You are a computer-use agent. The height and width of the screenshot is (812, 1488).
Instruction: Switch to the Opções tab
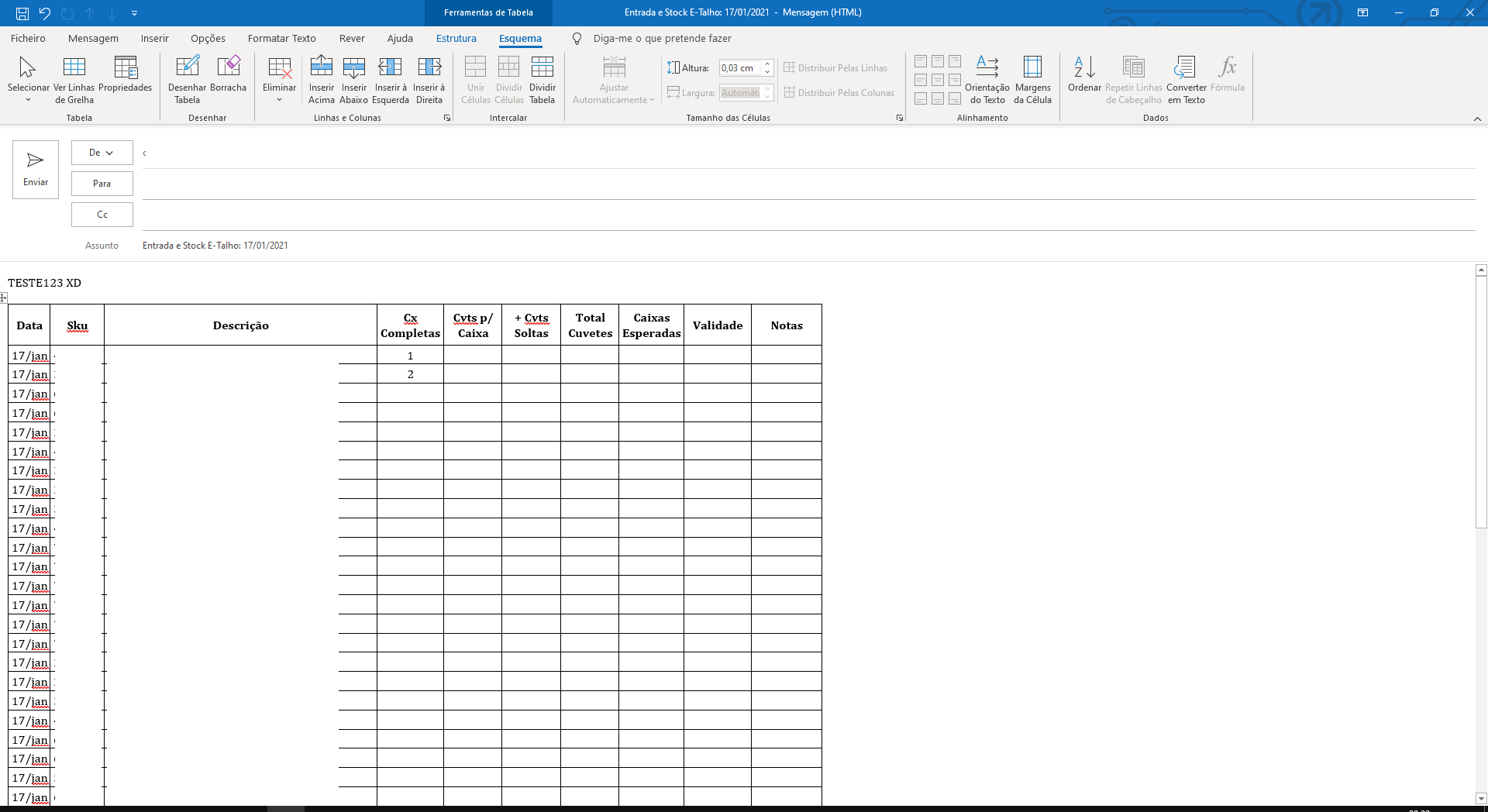[x=208, y=39]
